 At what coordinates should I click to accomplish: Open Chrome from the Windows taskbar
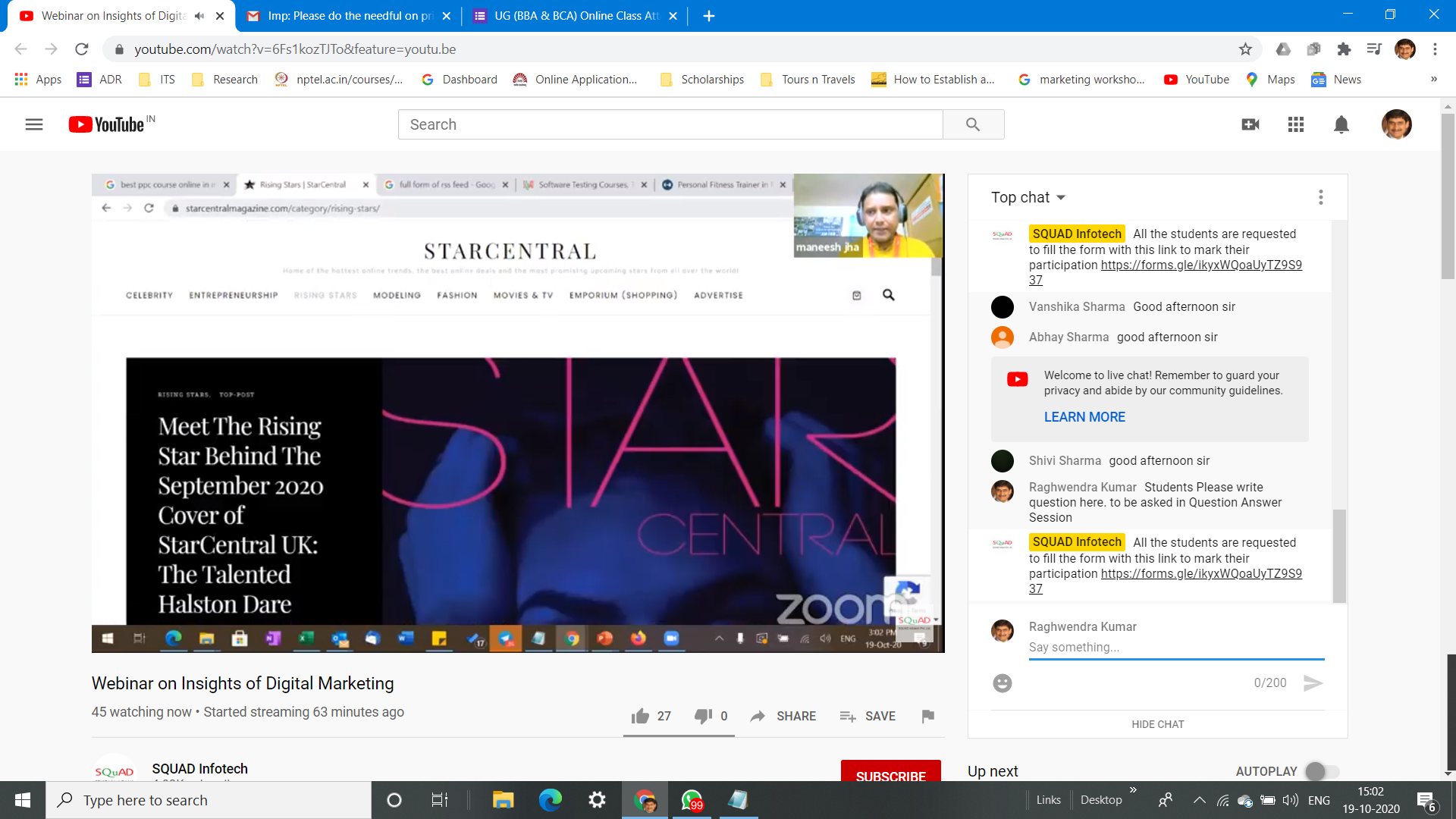point(645,800)
